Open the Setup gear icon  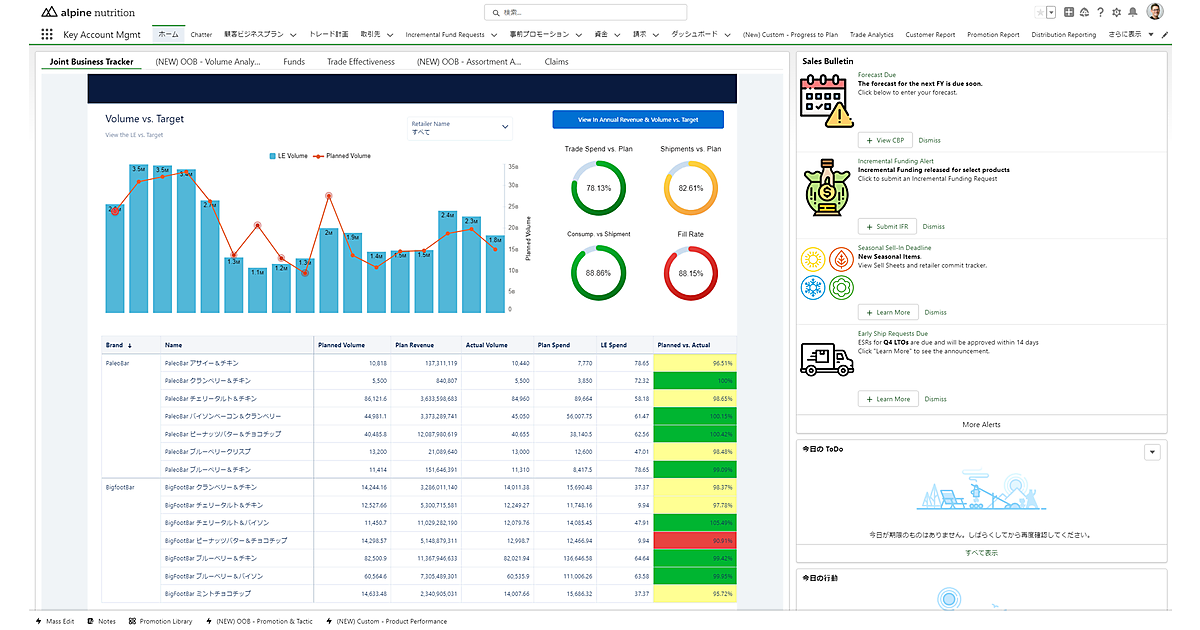tap(1116, 12)
